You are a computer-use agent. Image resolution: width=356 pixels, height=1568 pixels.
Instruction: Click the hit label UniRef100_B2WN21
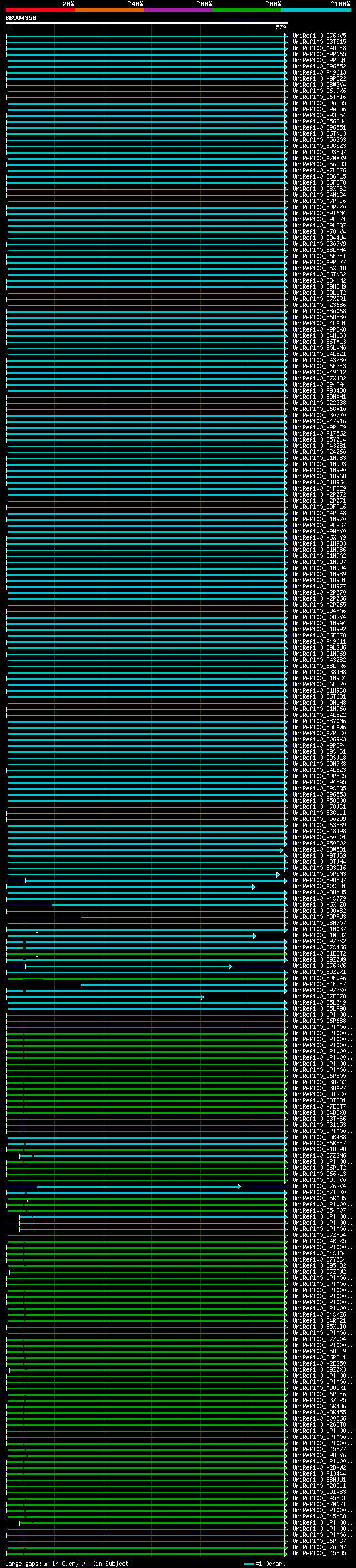(319, 1504)
